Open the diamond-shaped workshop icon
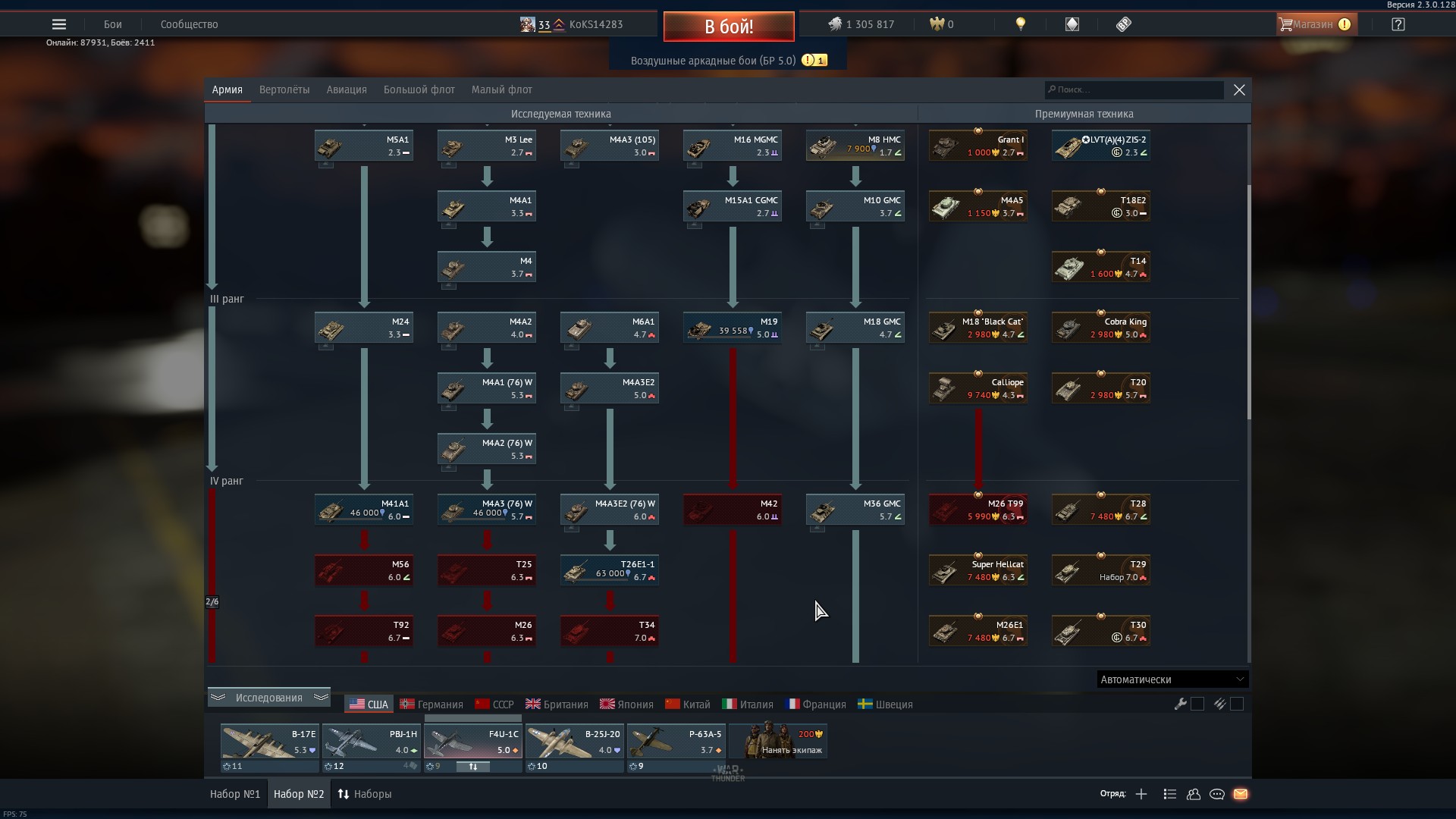Viewport: 1456px width, 819px height. [x=1072, y=24]
